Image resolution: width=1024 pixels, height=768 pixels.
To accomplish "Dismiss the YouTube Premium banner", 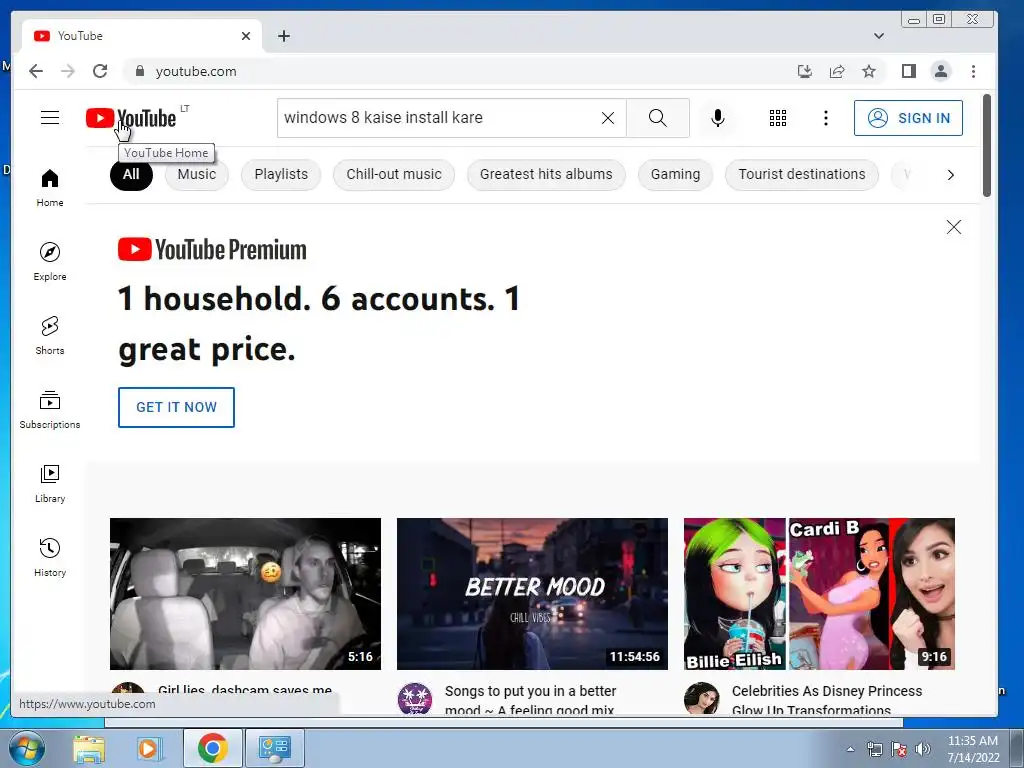I will (953, 227).
